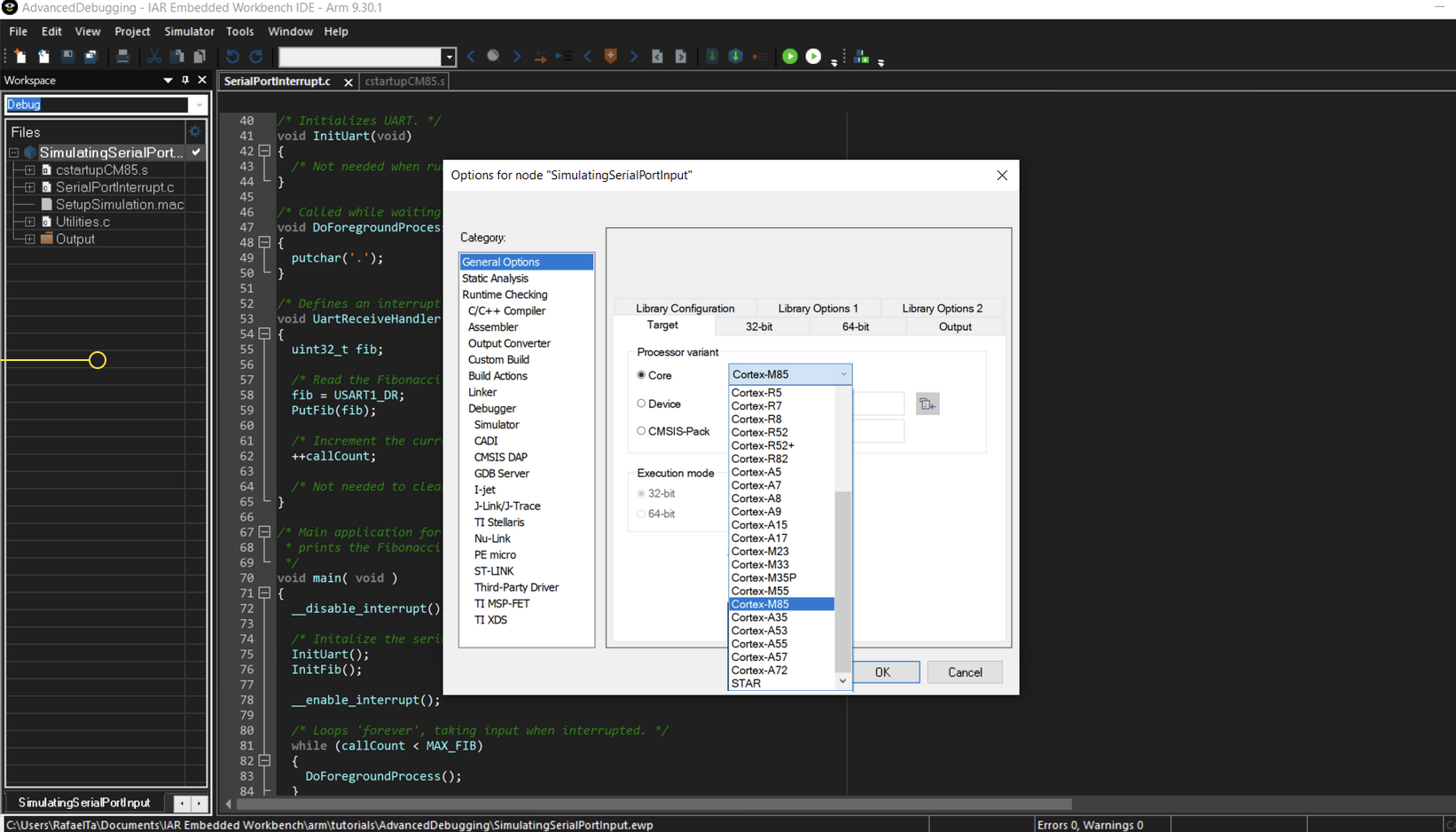The image size is (1456, 832).
Task: Open the Debug configuration dropdown in Workspace
Action: point(199,105)
